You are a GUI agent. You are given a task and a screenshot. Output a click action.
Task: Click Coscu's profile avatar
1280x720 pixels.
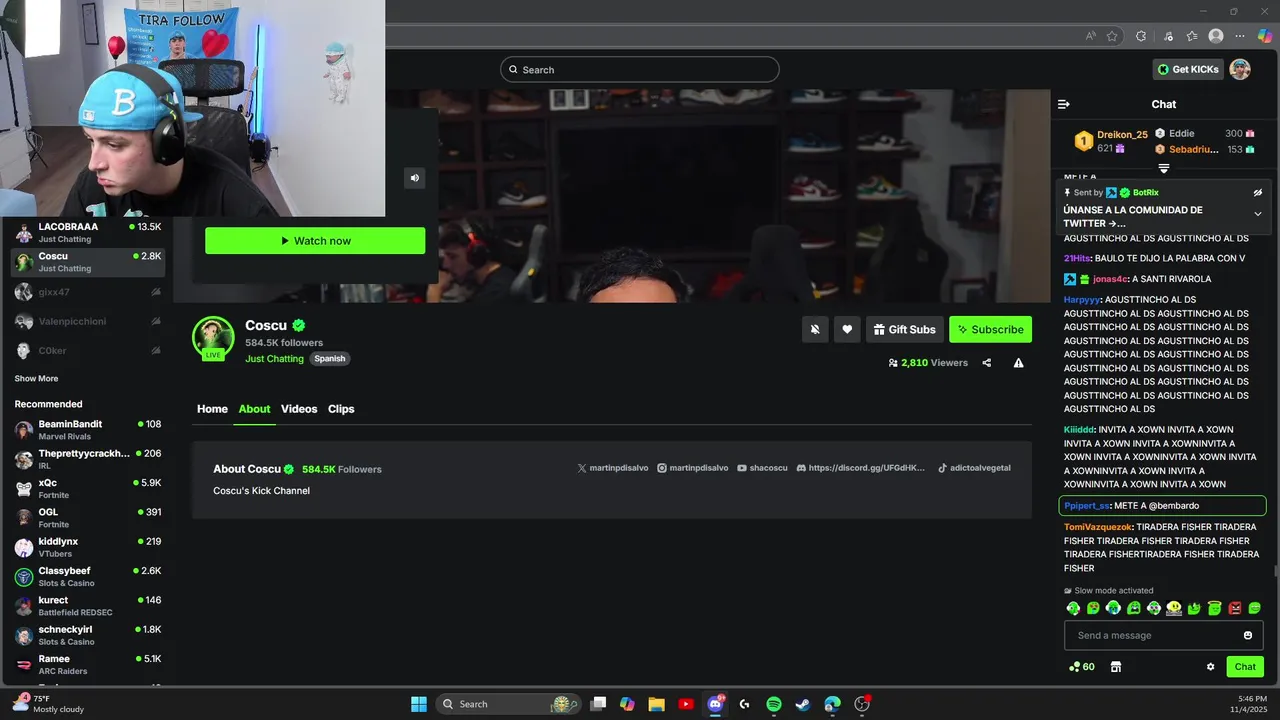point(213,338)
